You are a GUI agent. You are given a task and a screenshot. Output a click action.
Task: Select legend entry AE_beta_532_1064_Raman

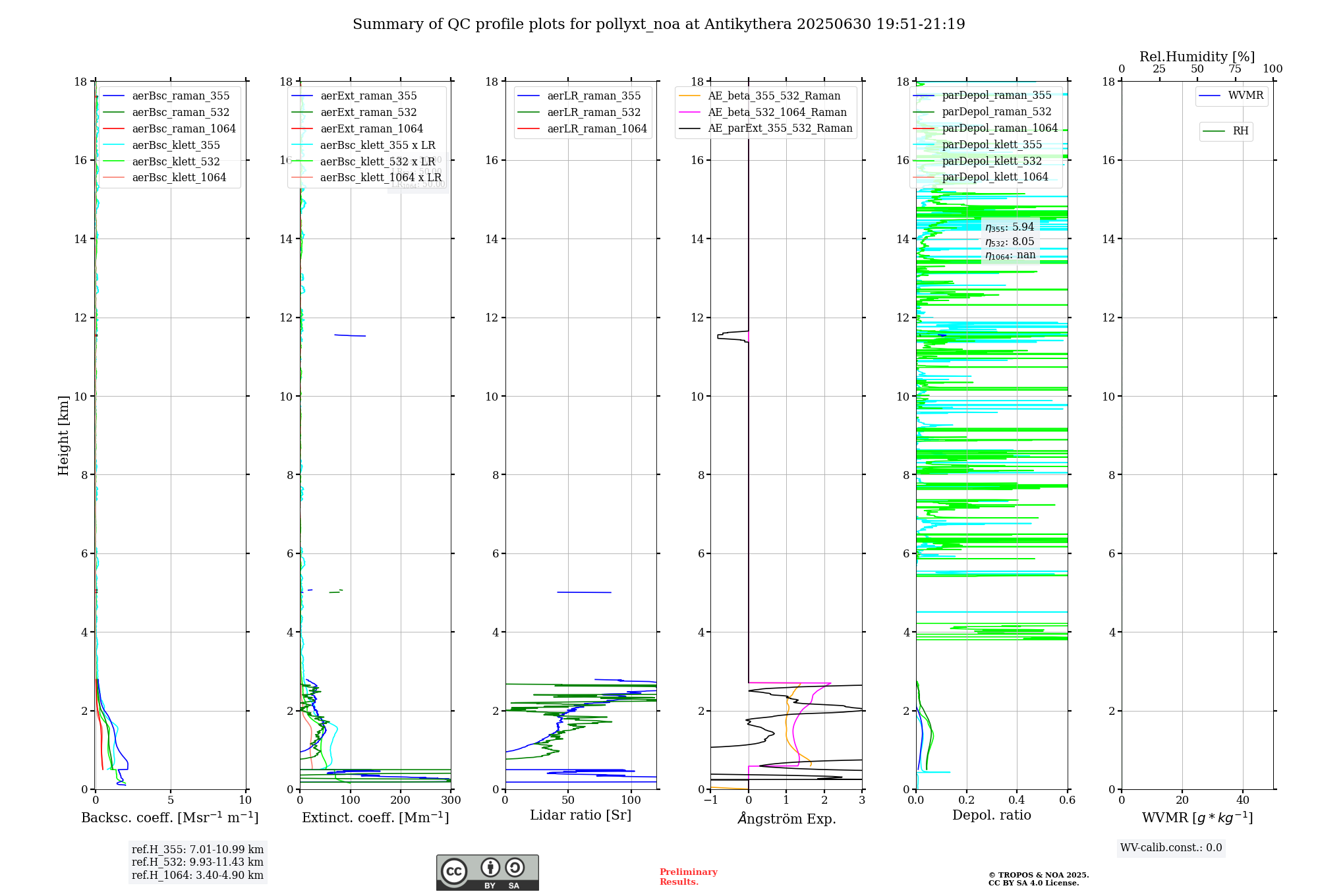(x=763, y=113)
